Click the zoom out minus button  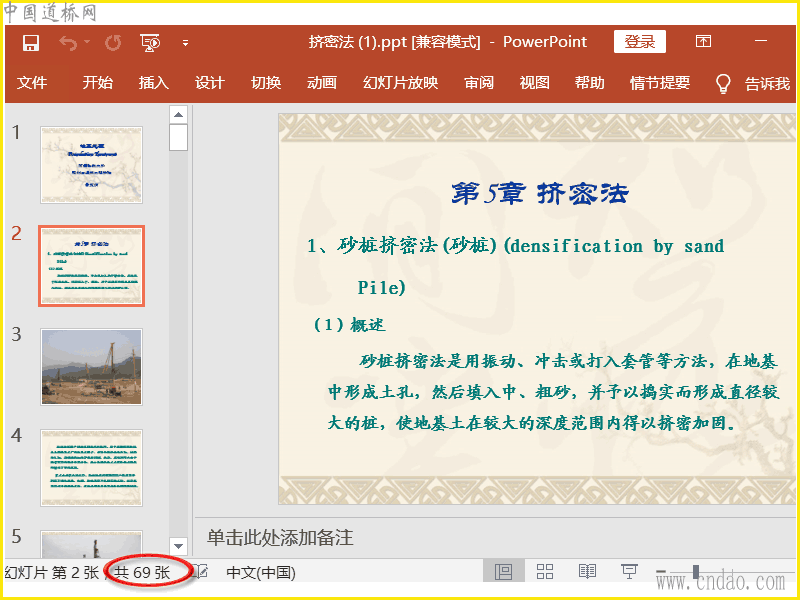[x=661, y=571]
